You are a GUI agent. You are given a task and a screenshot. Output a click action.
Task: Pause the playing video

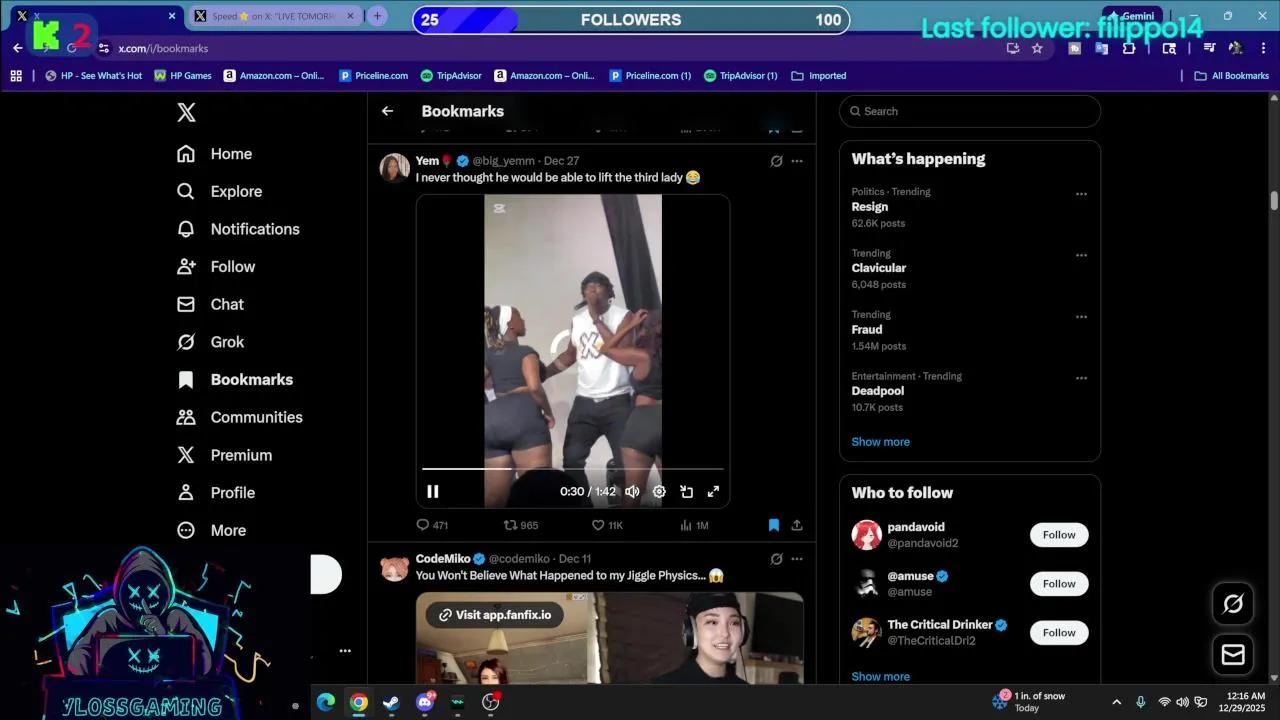coord(433,491)
